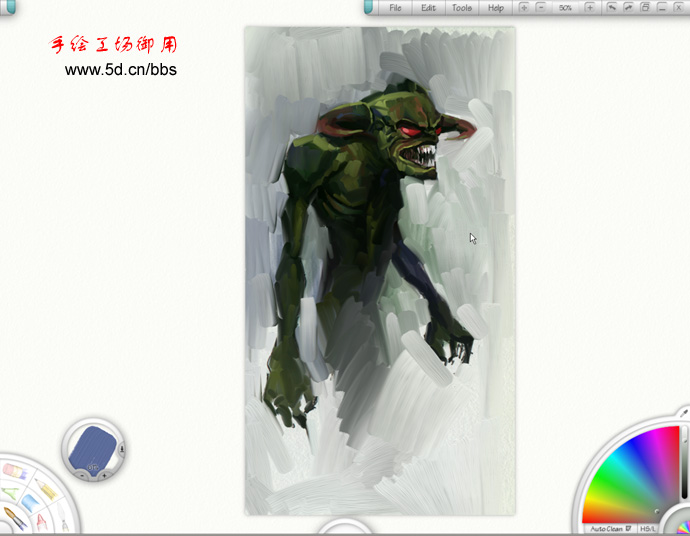Viewport: 690px width, 536px height.
Task: Increase brush size with plus button
Action: [104, 476]
